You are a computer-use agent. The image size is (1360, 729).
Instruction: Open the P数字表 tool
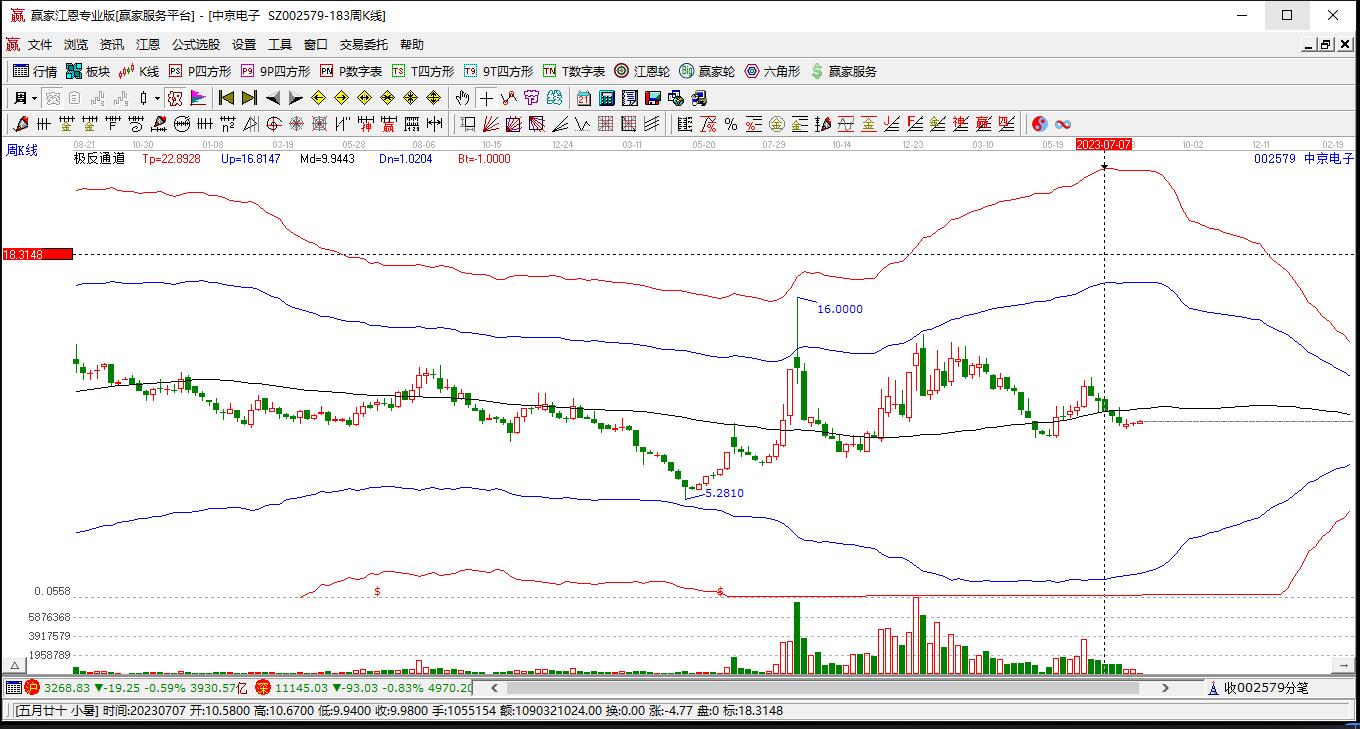(351, 71)
